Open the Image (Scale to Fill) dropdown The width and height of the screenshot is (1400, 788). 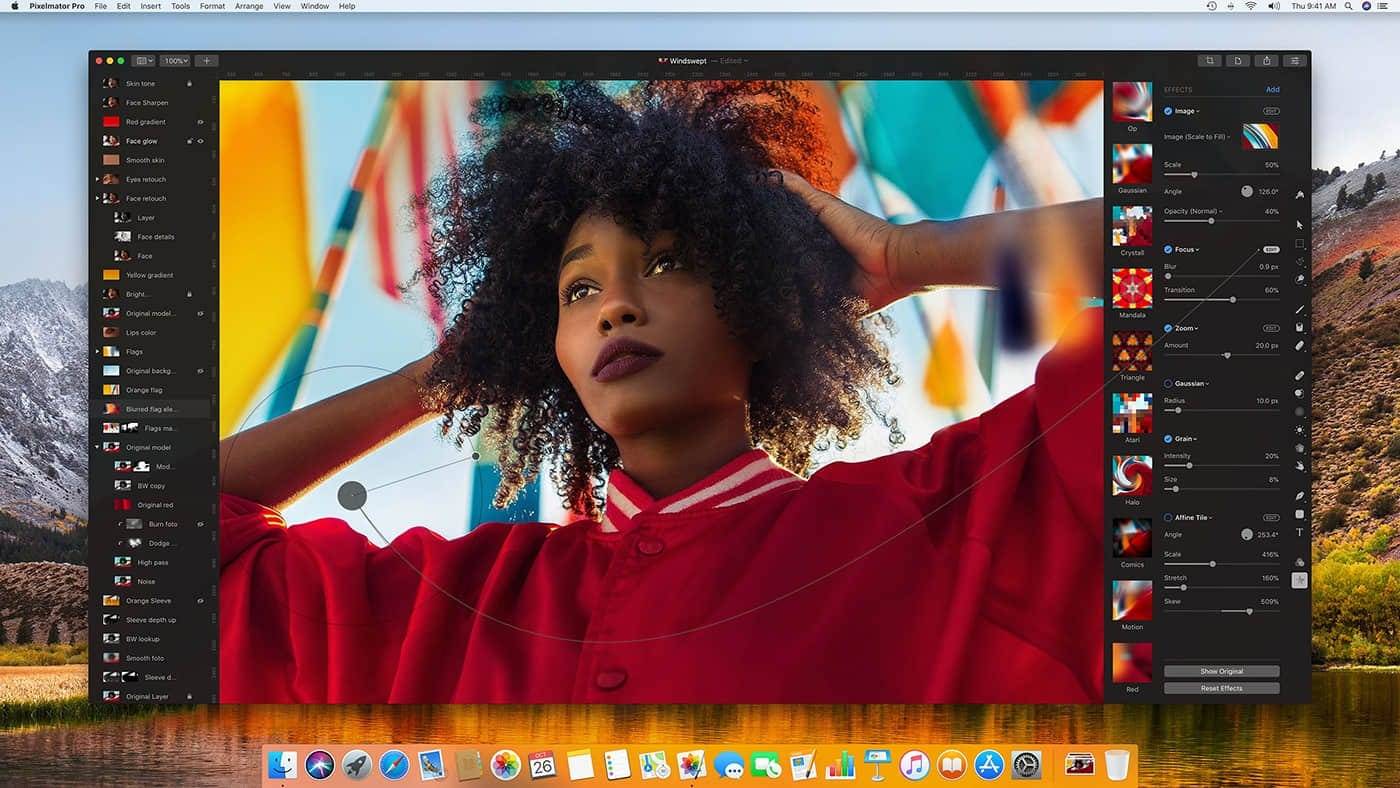coord(1195,137)
